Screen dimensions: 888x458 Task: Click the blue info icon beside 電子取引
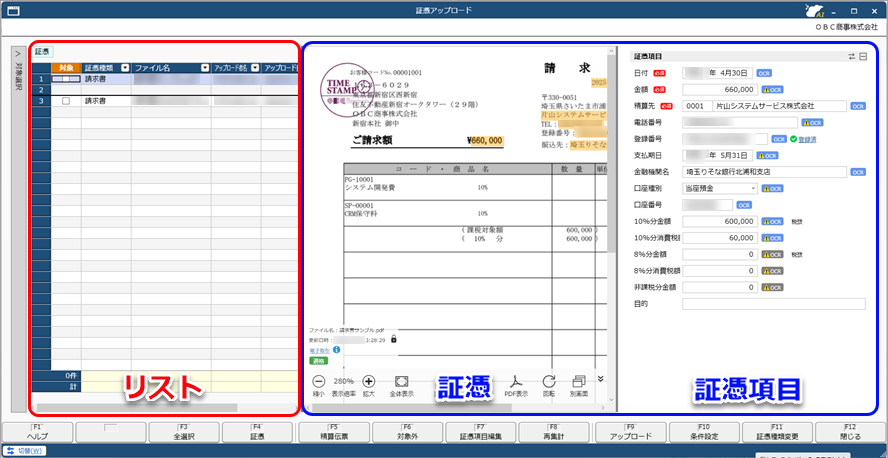point(336,350)
